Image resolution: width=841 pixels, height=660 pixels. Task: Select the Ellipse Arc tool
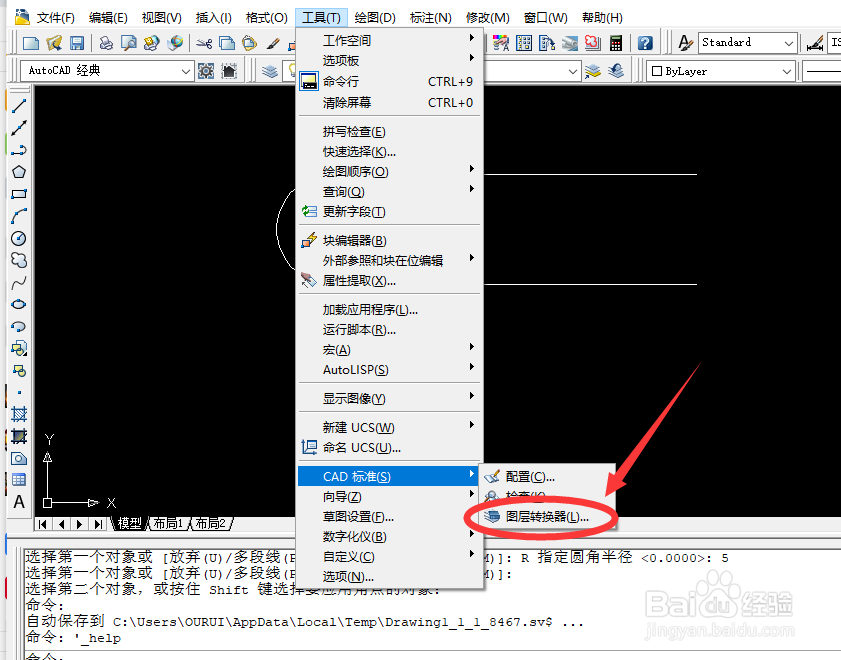pyautogui.click(x=19, y=326)
